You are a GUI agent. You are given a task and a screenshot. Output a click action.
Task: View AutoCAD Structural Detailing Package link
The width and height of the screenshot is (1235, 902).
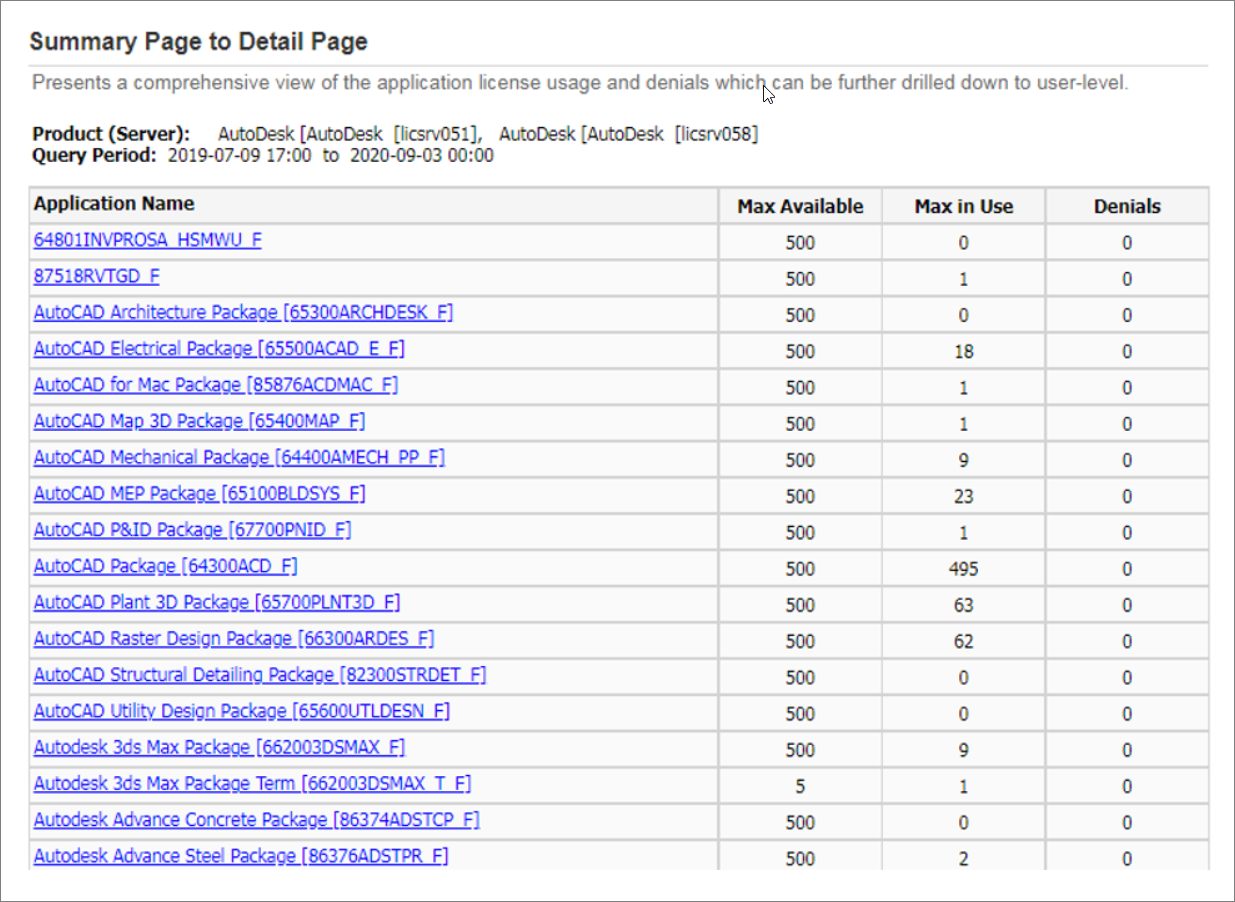pos(260,675)
